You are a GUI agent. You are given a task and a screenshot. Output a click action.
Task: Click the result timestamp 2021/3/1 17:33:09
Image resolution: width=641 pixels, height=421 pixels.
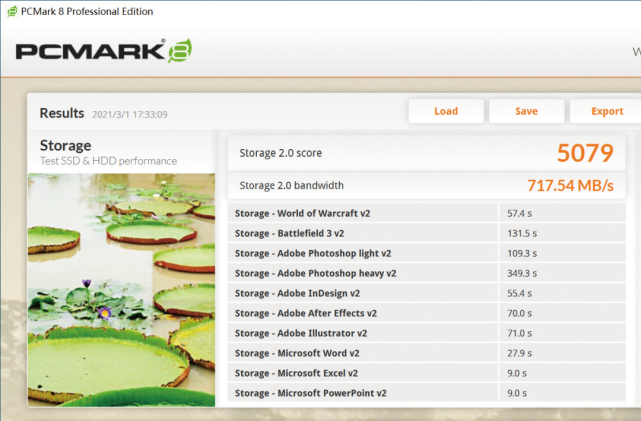[x=130, y=114]
